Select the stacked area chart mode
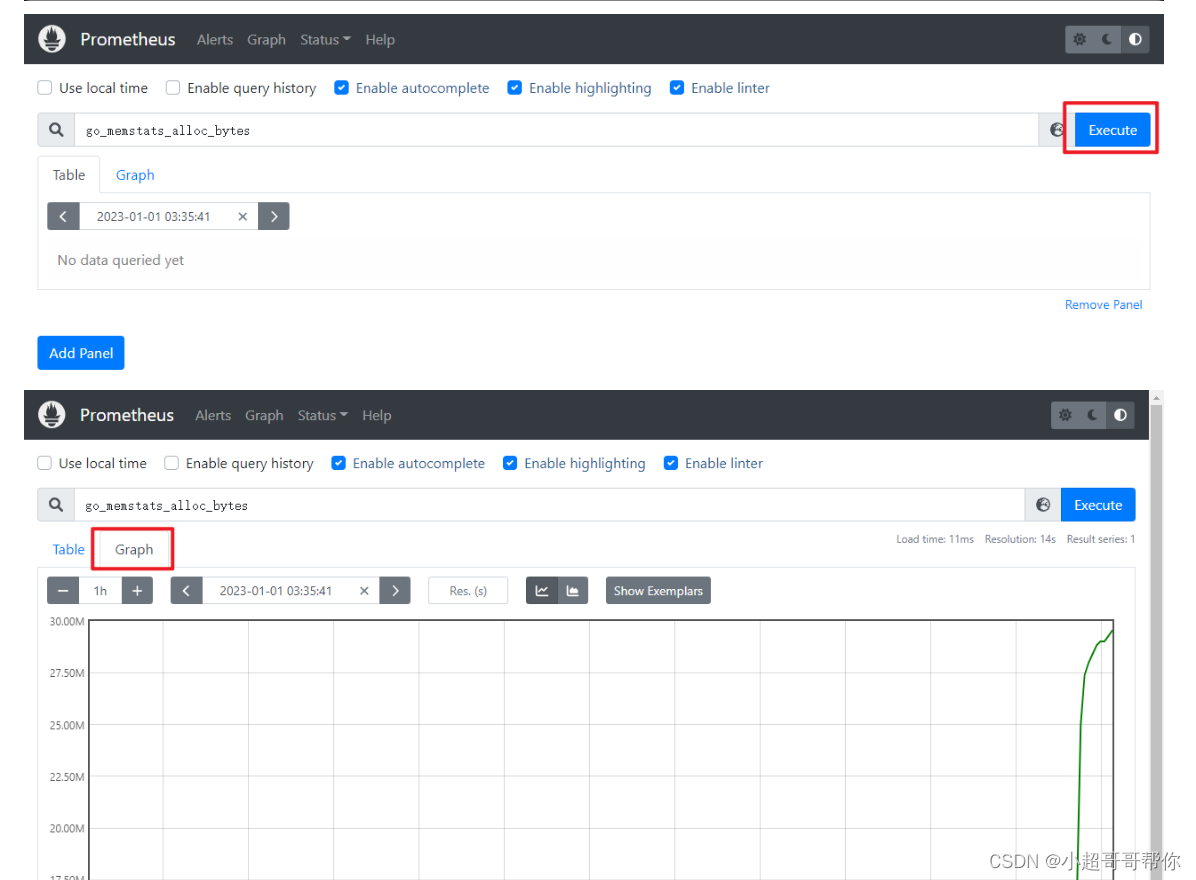Screen dimensions: 1196x880 click(x=573, y=591)
